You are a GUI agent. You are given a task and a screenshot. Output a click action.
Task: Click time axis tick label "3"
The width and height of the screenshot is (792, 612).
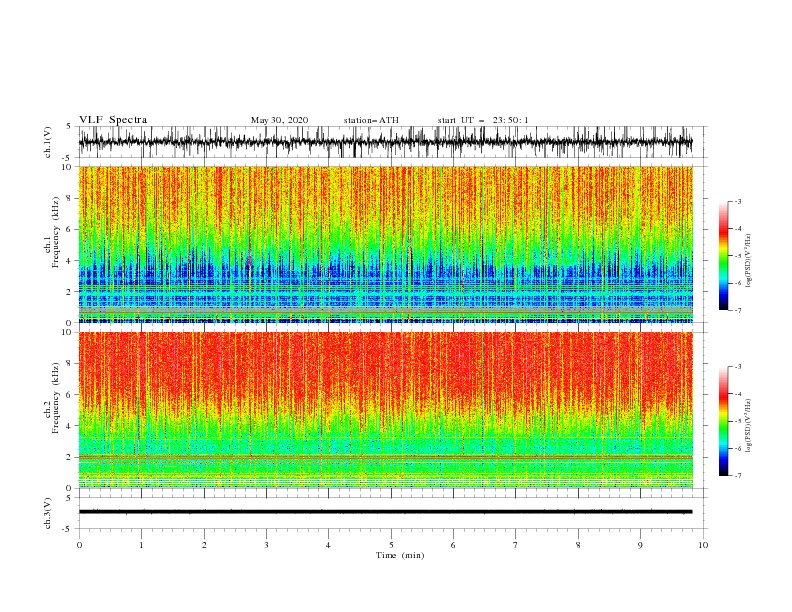(266, 545)
